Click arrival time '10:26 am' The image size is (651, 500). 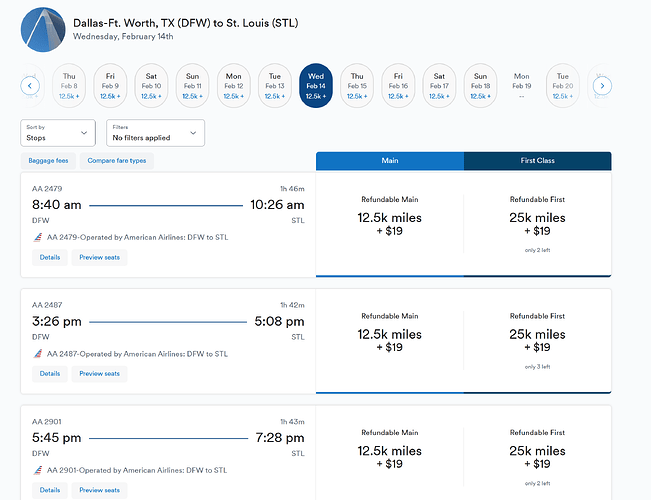277,205
